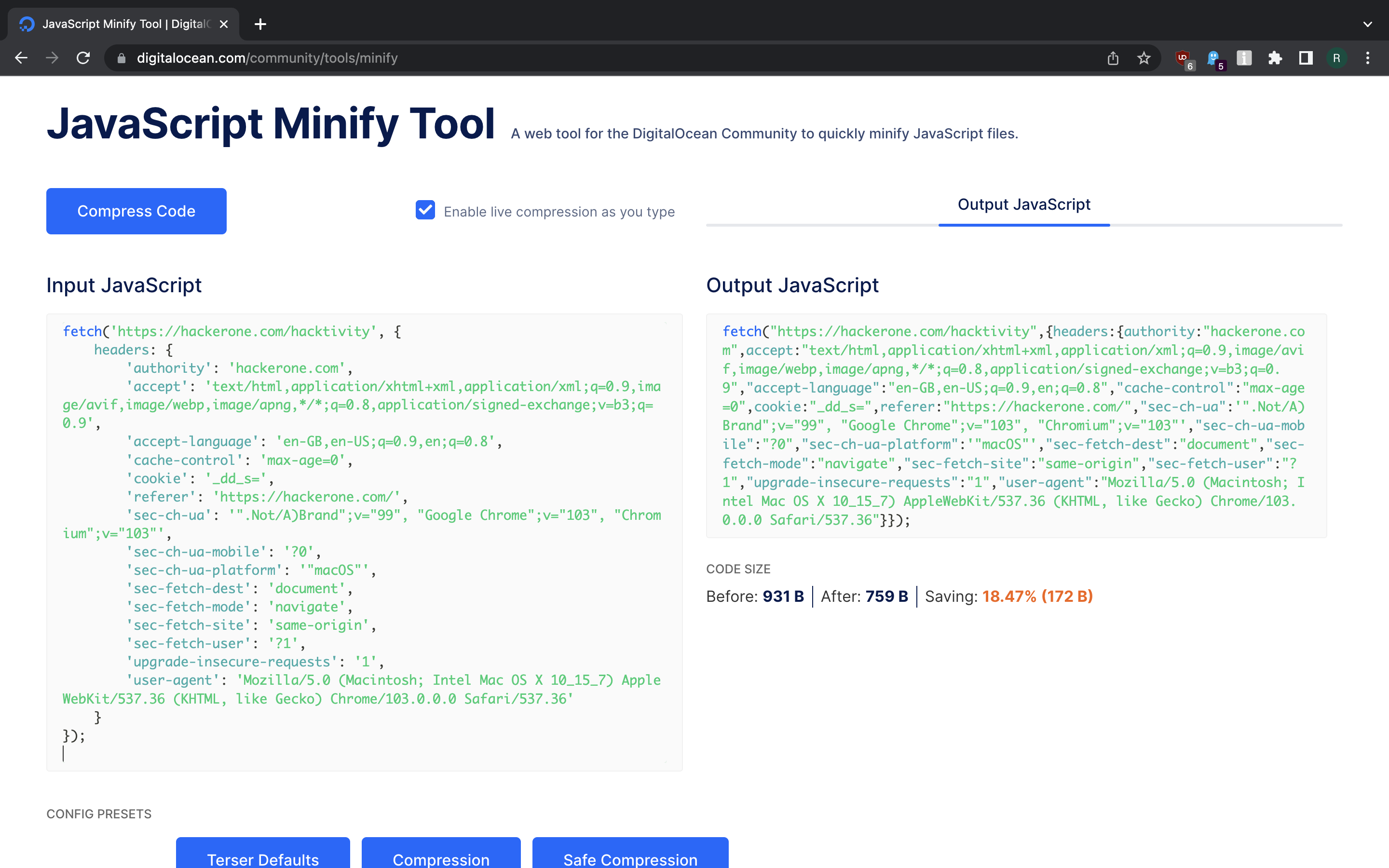The width and height of the screenshot is (1389, 868).
Task: Click inside the Output JavaScript code area
Action: pyautogui.click(x=1017, y=425)
